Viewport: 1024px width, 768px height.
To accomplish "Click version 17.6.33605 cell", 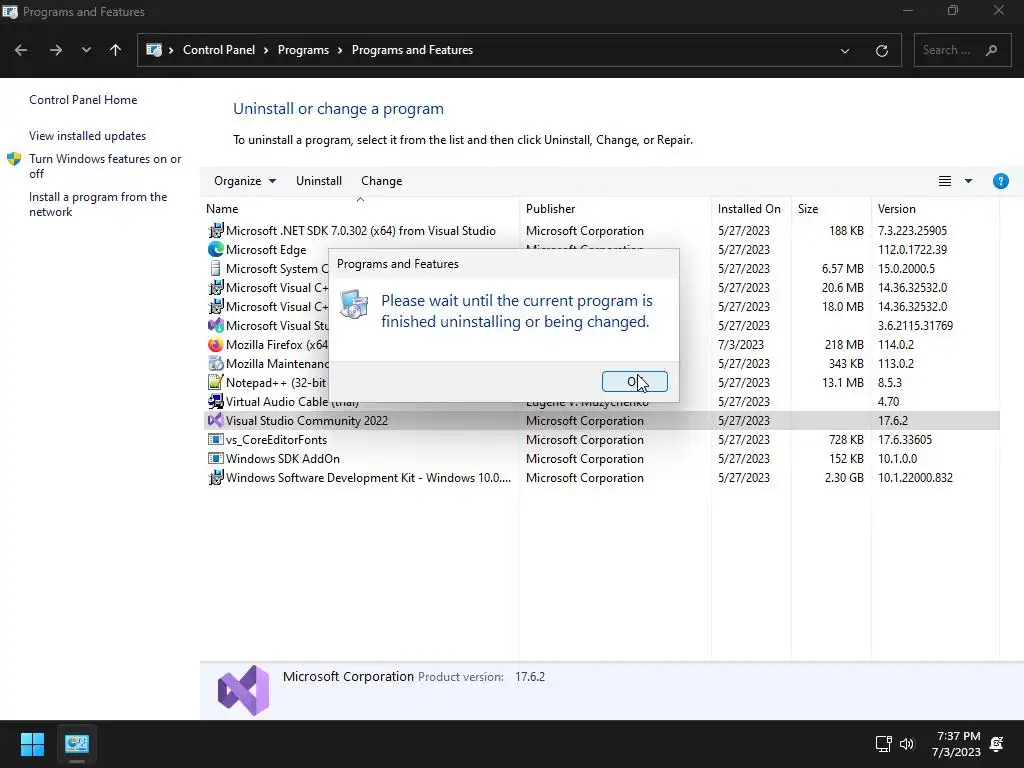I will coord(904,440).
